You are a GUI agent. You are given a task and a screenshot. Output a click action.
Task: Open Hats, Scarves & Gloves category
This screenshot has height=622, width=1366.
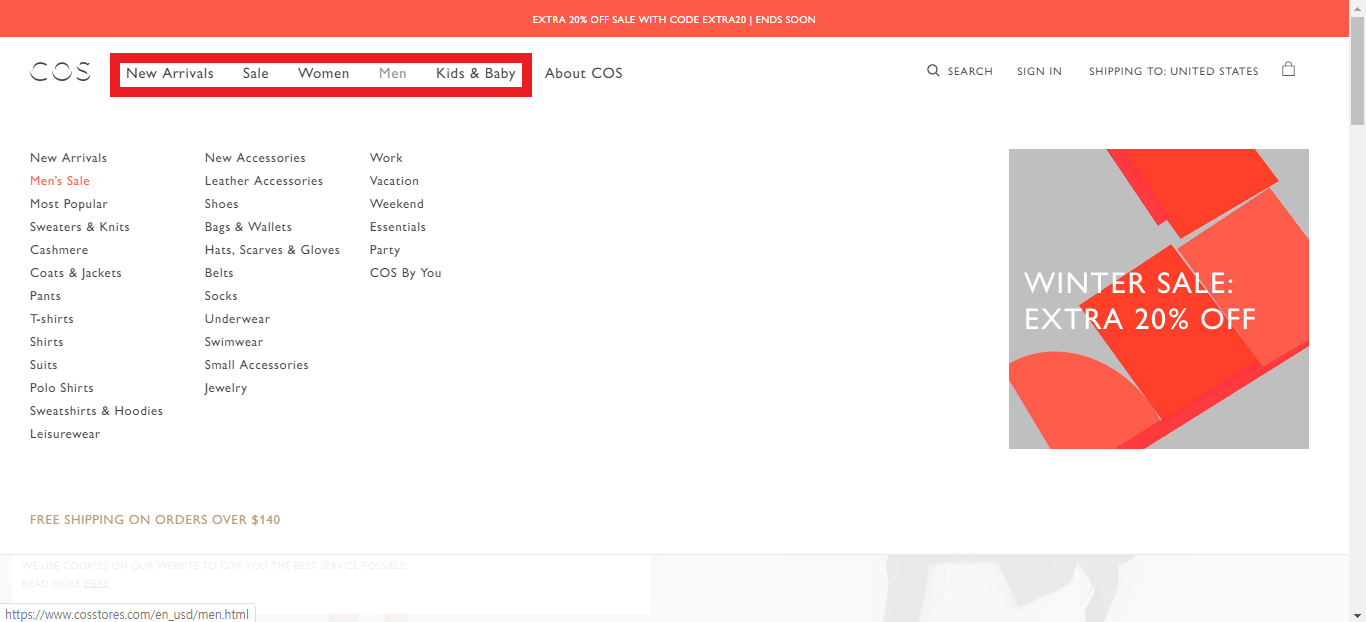(272, 250)
